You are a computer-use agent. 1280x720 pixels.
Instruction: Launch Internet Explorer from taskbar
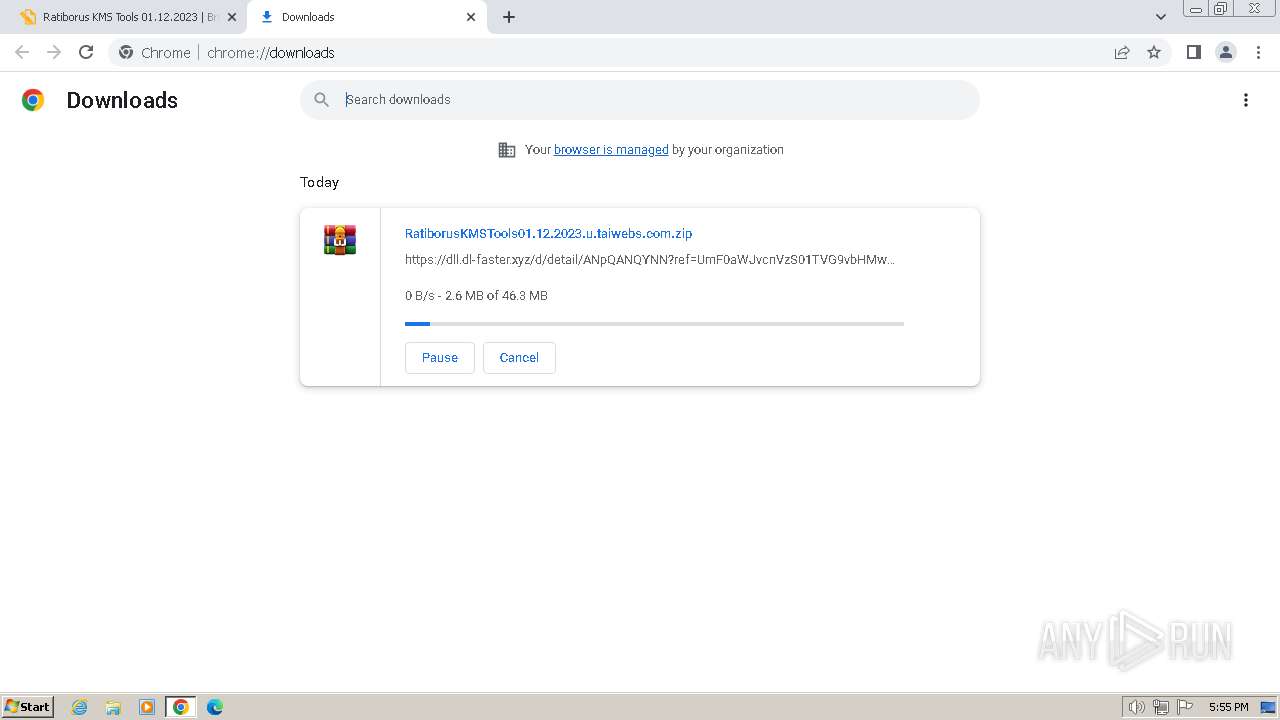[80, 707]
